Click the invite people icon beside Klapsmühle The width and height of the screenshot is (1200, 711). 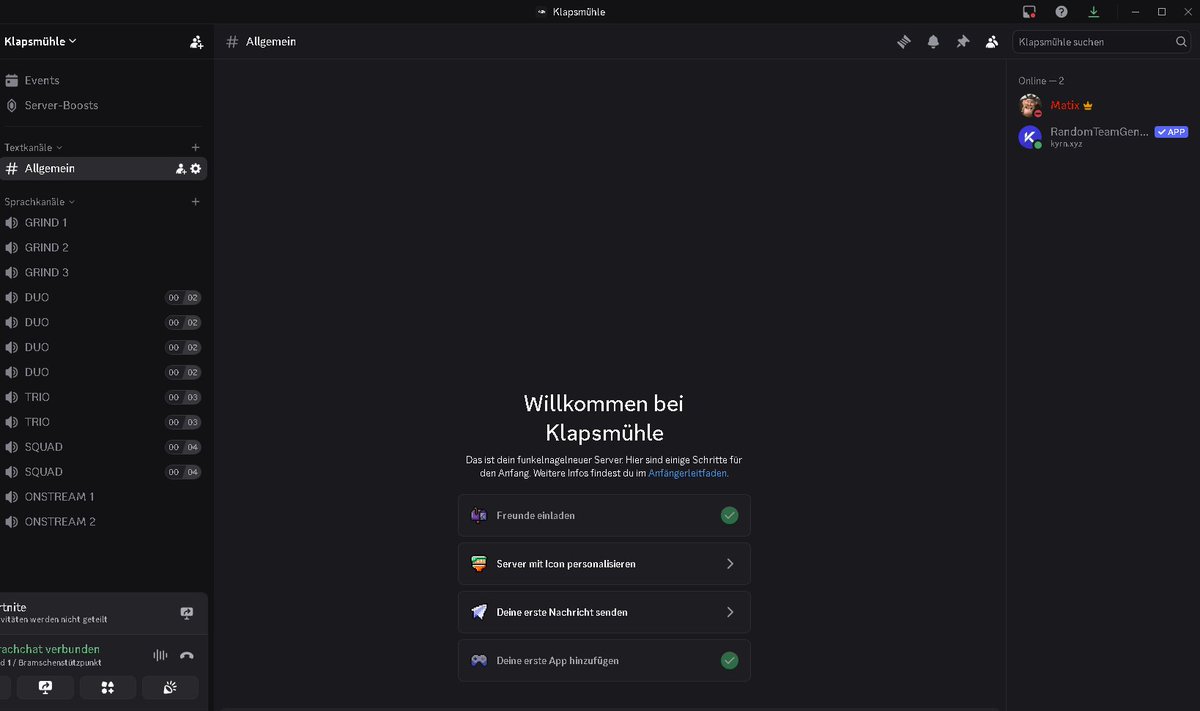[196, 42]
